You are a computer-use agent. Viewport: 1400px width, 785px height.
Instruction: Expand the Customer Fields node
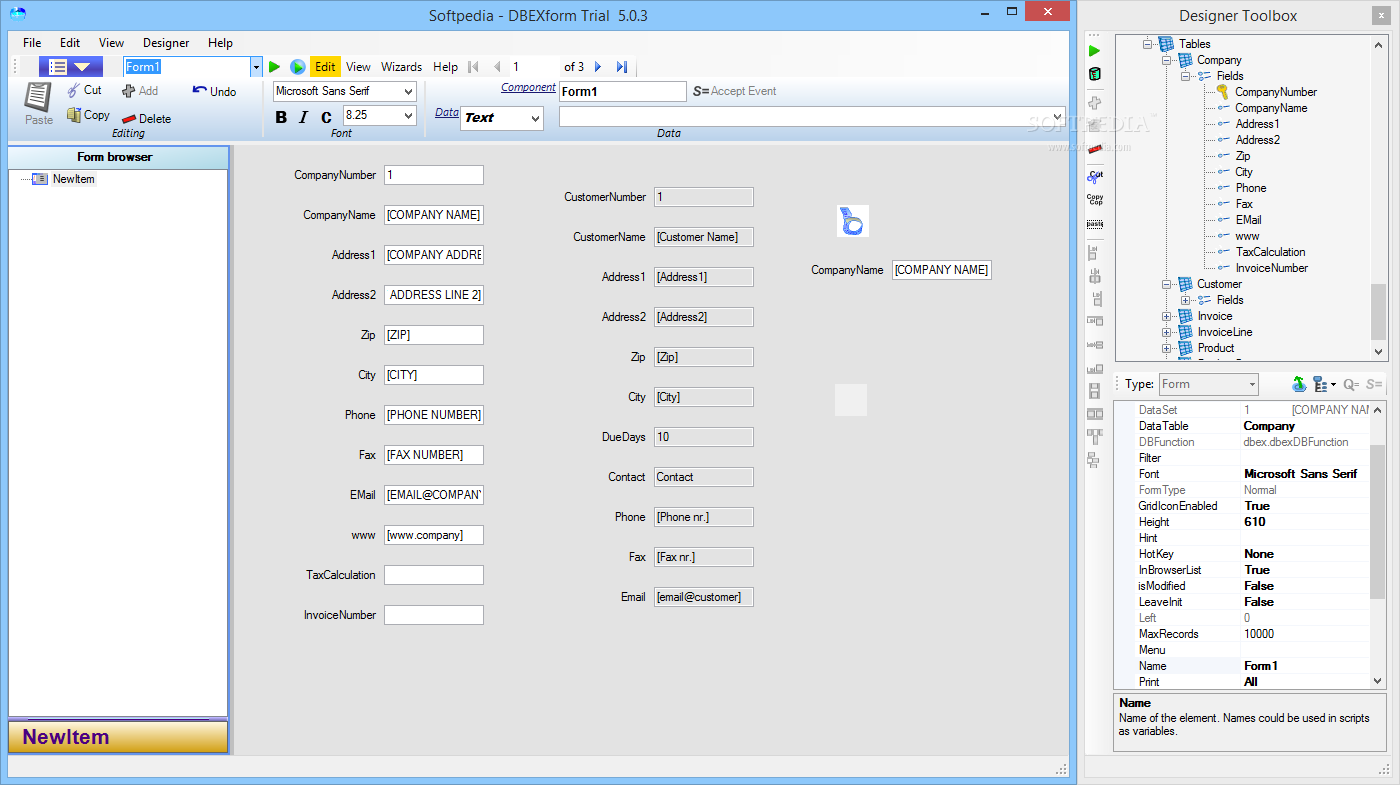coord(1185,300)
